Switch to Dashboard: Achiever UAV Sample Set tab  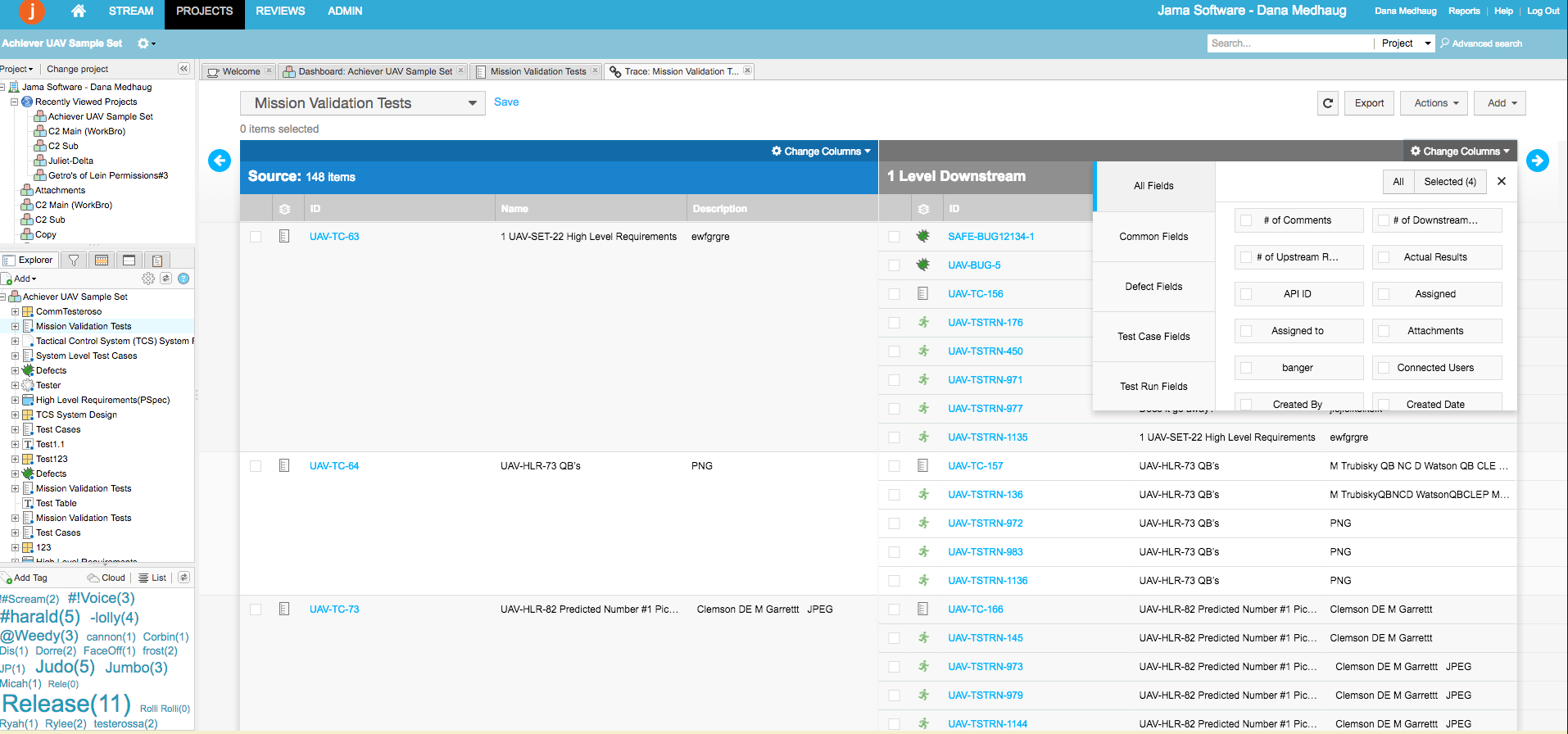point(374,71)
